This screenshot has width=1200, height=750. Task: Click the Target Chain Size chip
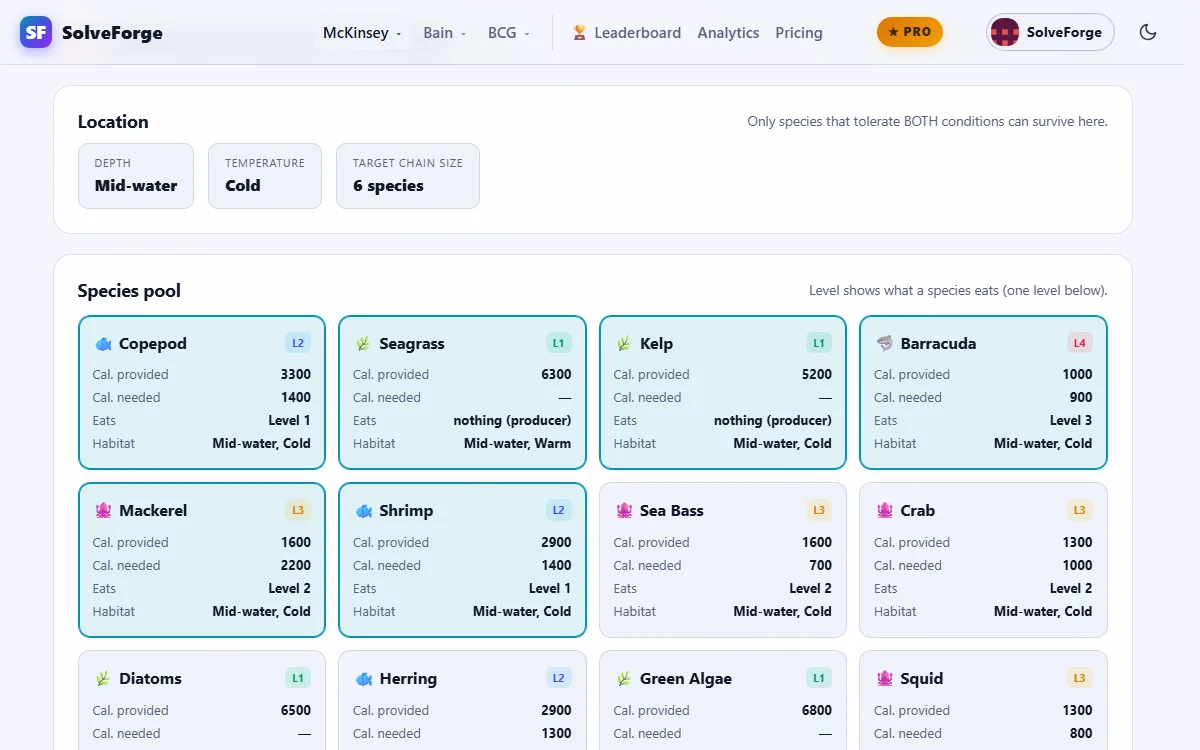408,176
